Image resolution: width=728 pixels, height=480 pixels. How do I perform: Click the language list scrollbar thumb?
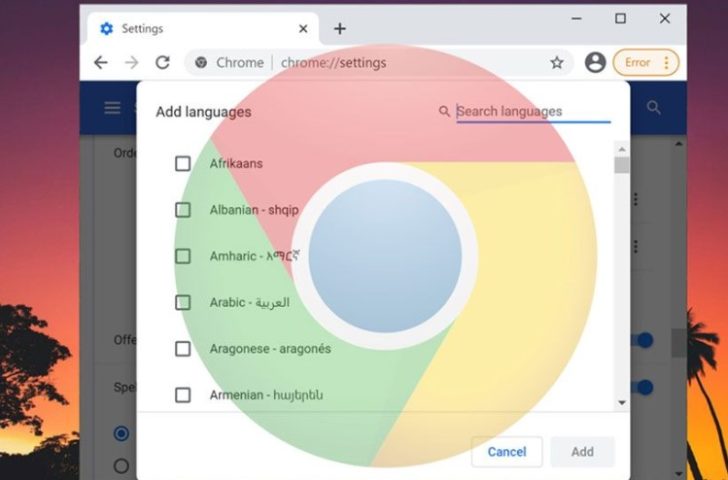point(622,165)
